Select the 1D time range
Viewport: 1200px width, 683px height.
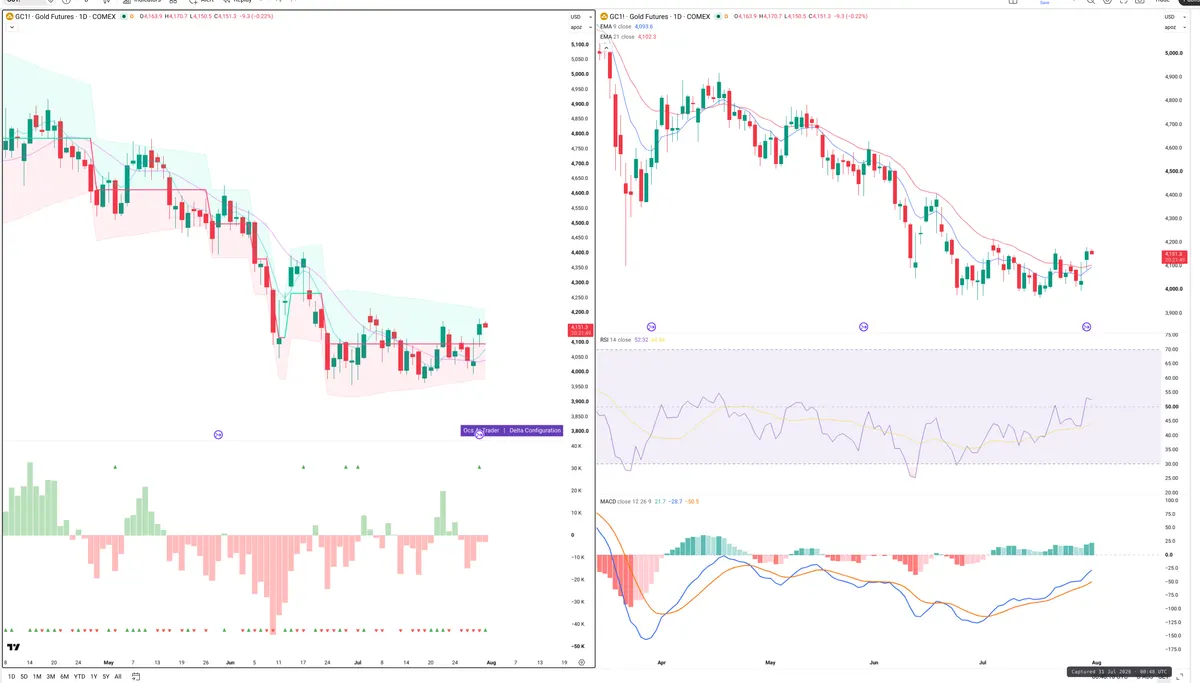pos(11,676)
